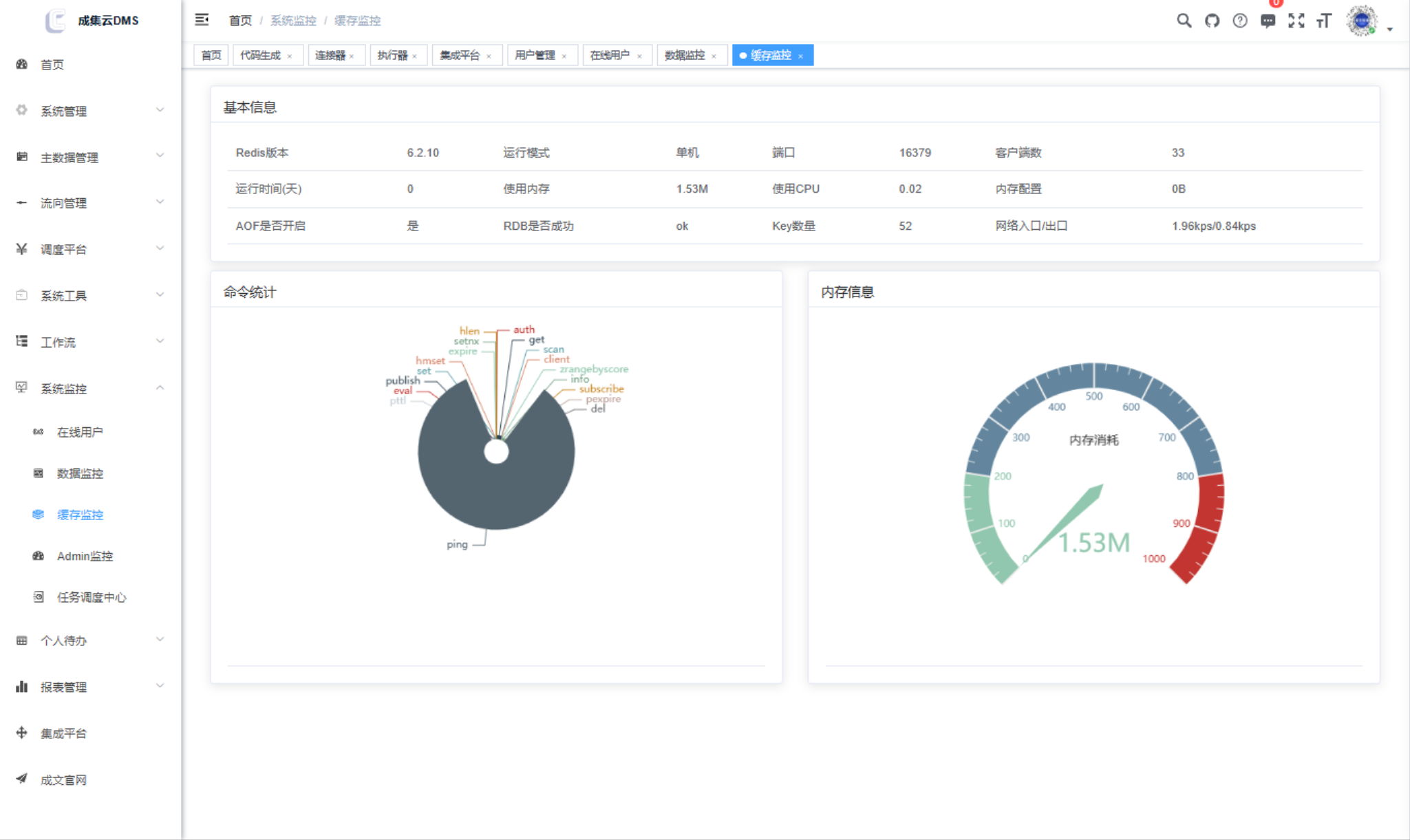Expand the 系统工具 menu chevron
Image resolution: width=1410 pixels, height=840 pixels.
coord(160,295)
